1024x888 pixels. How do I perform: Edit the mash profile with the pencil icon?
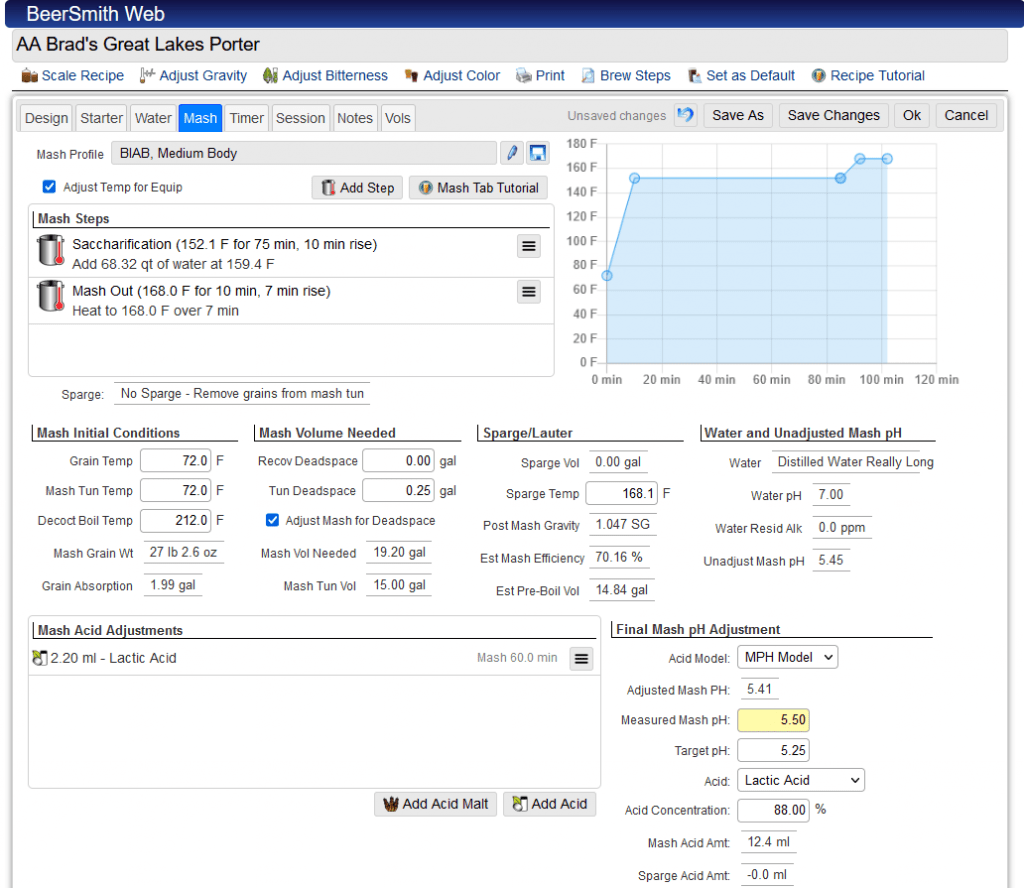tap(513, 152)
